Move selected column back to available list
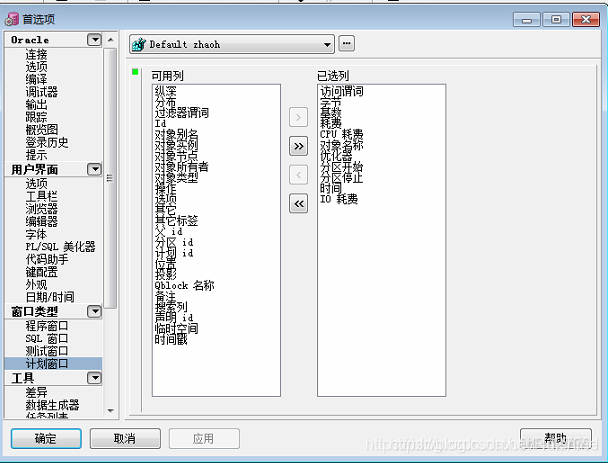 (298, 175)
